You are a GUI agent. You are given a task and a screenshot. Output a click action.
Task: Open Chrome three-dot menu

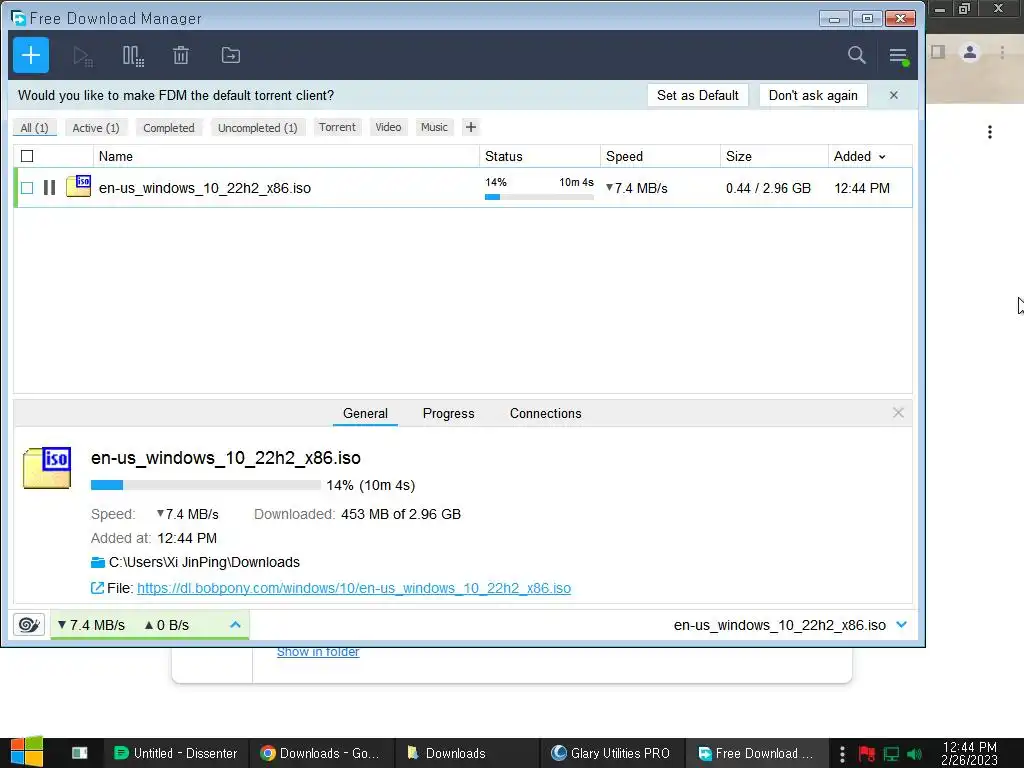(x=1002, y=52)
